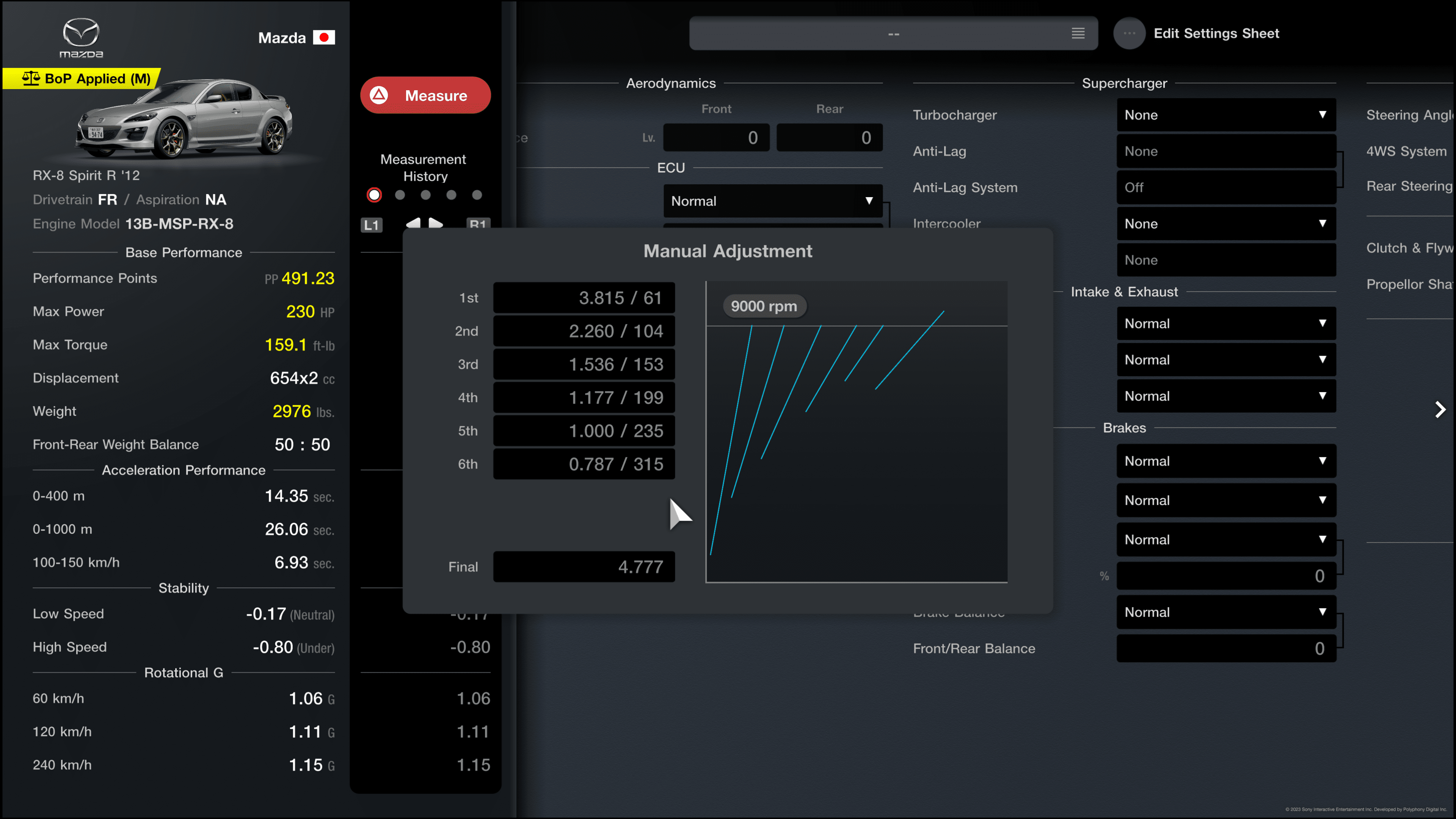This screenshot has width=1456, height=819.
Task: Click the BoP Applied balance scale icon
Action: 31,78
